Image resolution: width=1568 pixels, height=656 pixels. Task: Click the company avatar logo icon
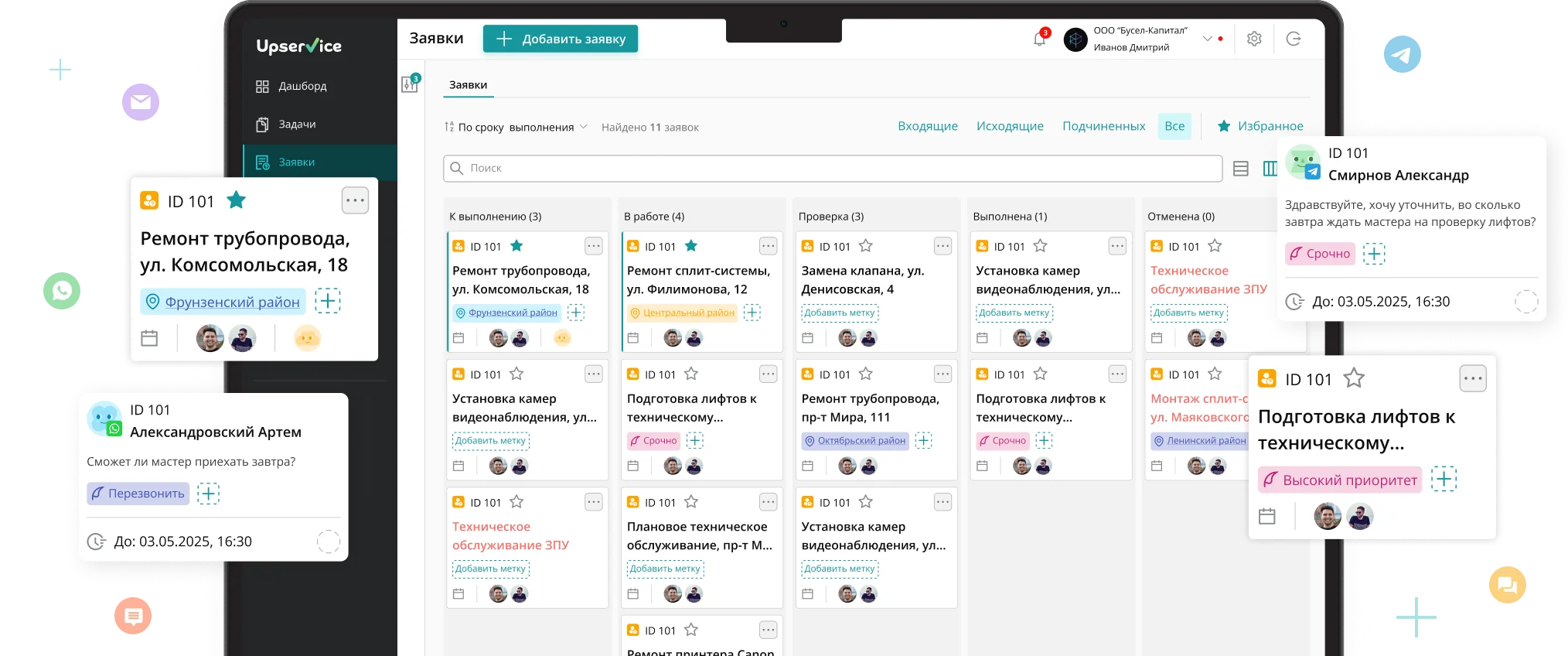point(1075,39)
